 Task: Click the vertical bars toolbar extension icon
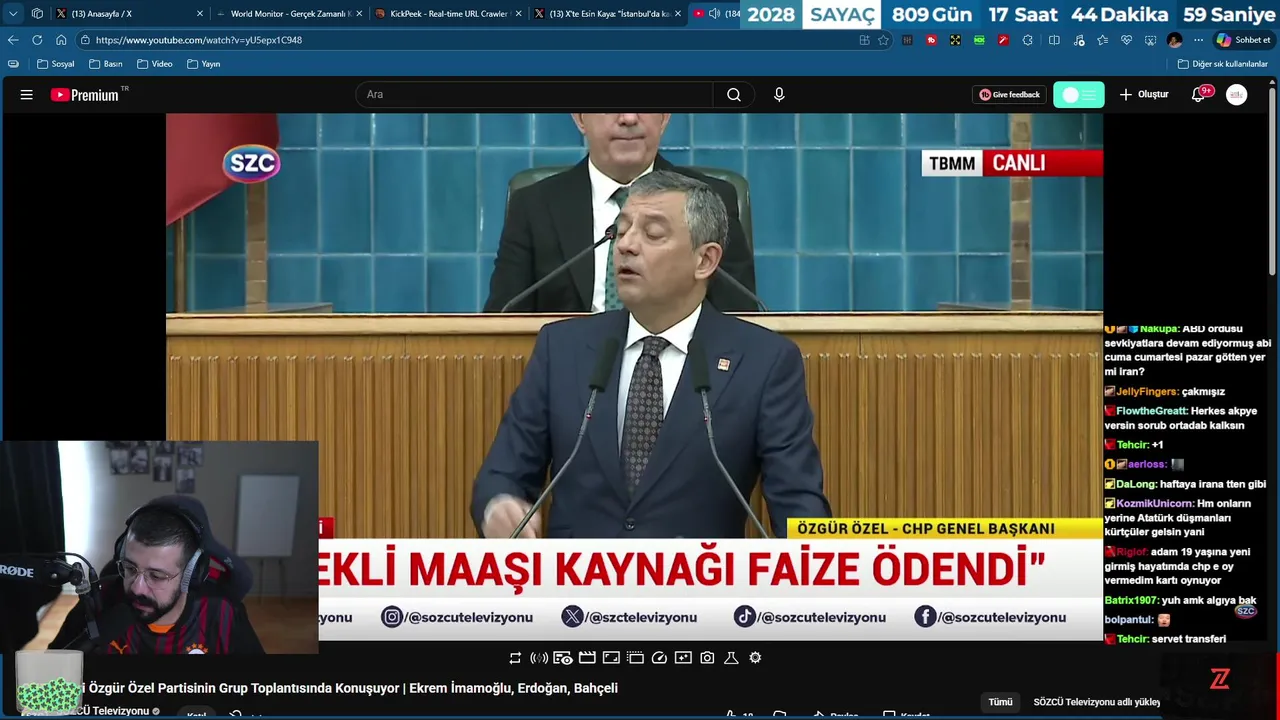click(907, 40)
